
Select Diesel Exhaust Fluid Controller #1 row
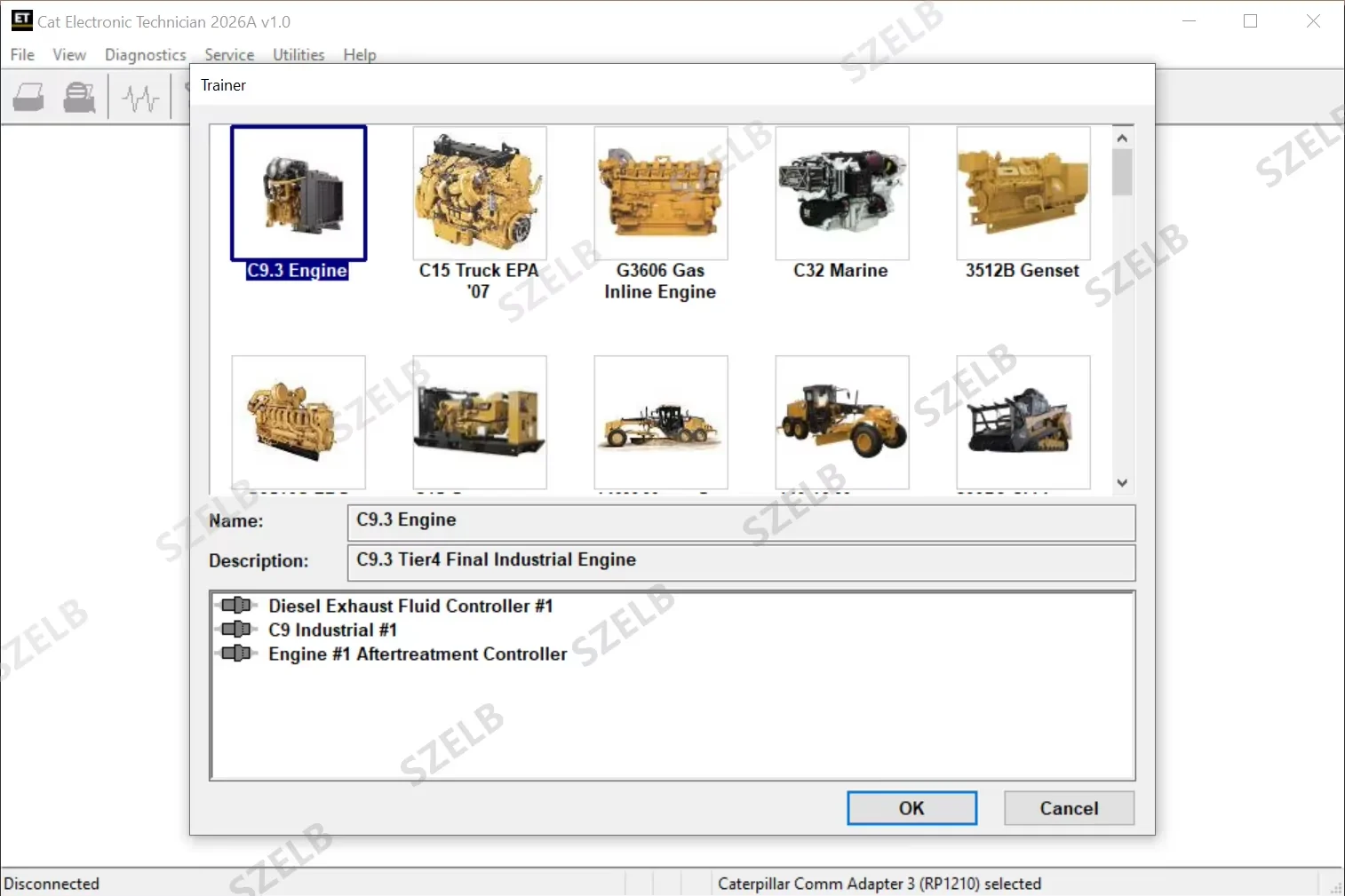[410, 606]
